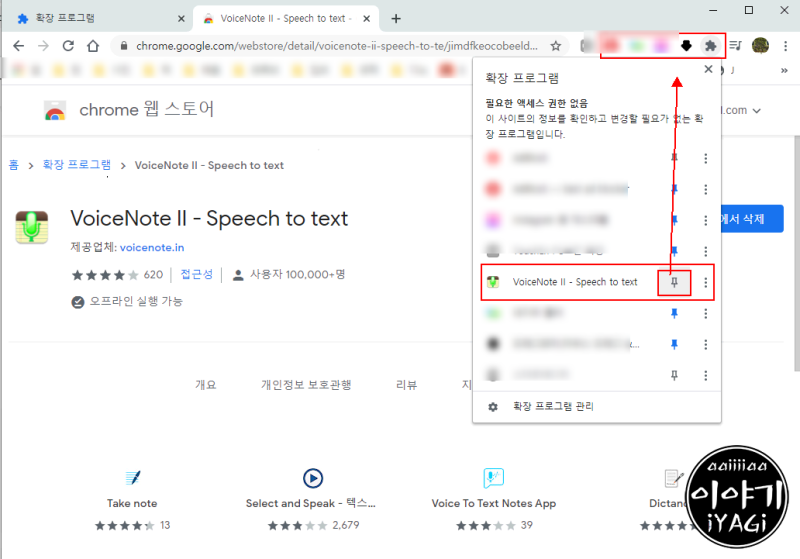This screenshot has height=559, width=800.
Task: Select the 리뷰 tab
Action: [x=407, y=385]
